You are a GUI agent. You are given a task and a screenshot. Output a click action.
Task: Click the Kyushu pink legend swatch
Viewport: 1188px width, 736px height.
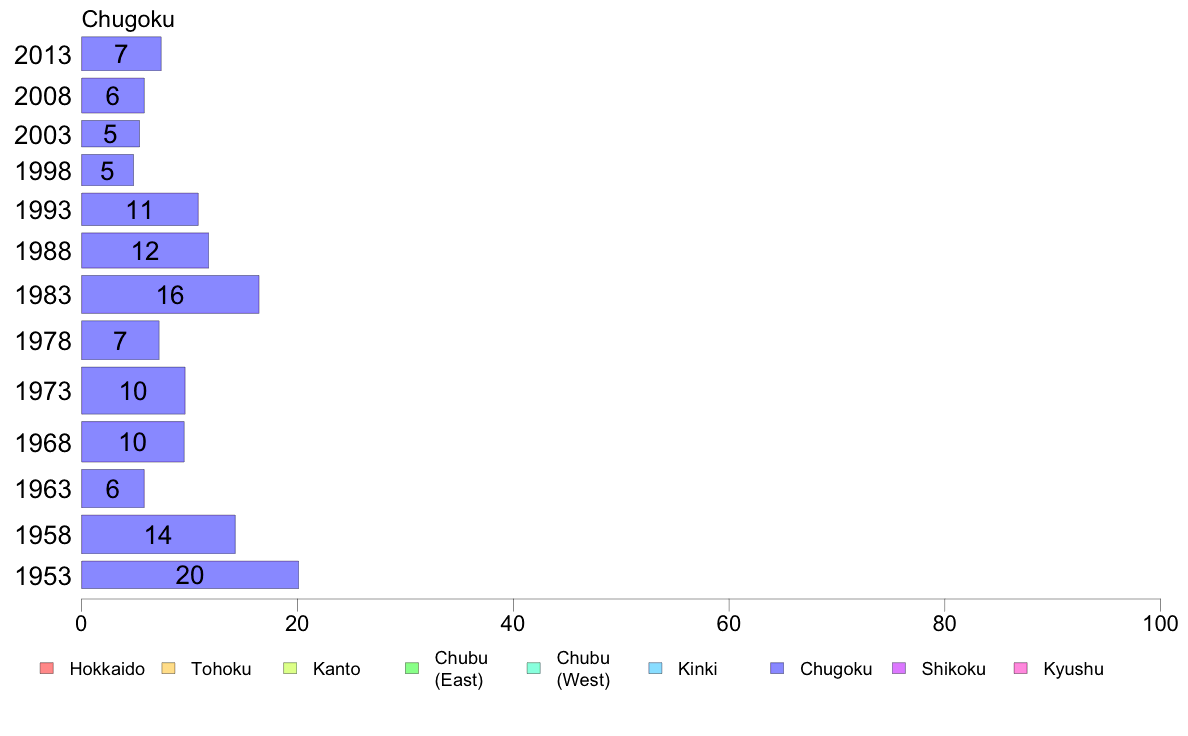(1021, 668)
